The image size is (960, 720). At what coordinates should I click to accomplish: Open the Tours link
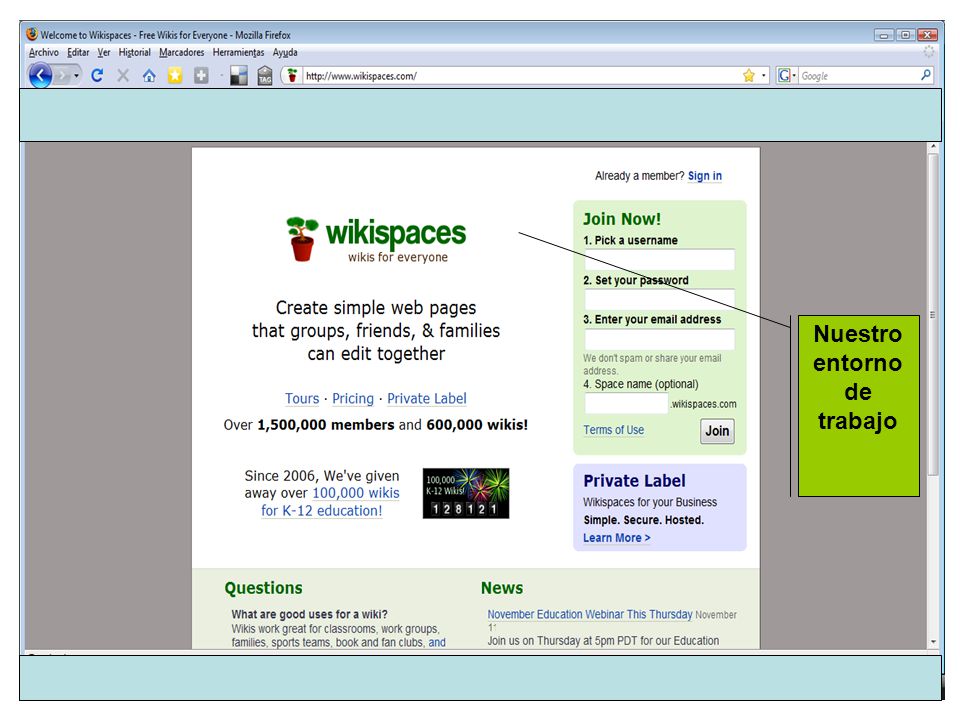pyautogui.click(x=302, y=399)
